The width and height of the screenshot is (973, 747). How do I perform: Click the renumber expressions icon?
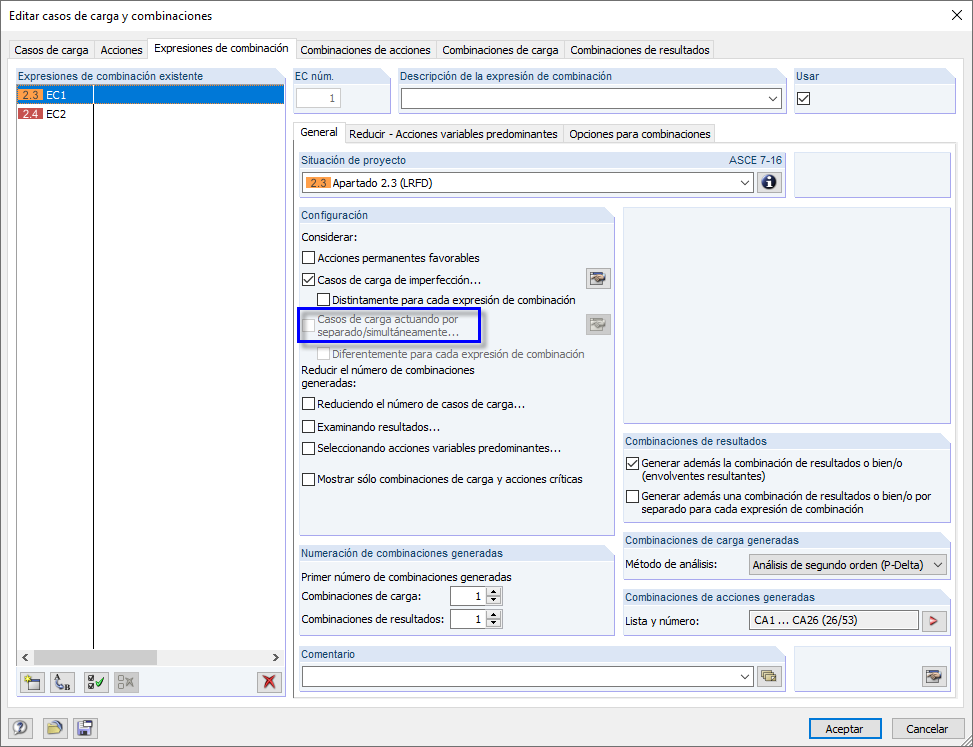click(62, 682)
